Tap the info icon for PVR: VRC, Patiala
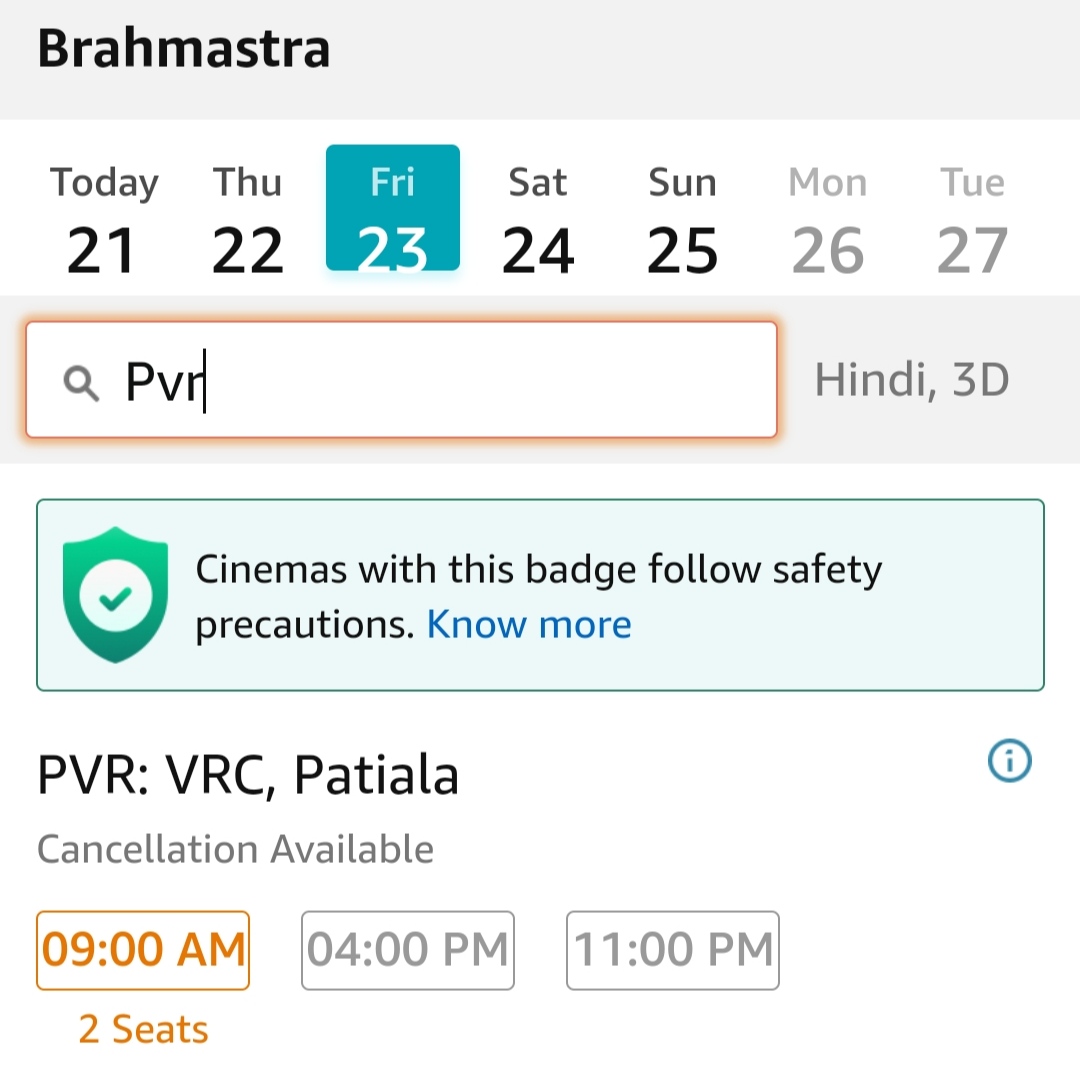This screenshot has width=1080, height=1073. pyautogui.click(x=1009, y=762)
